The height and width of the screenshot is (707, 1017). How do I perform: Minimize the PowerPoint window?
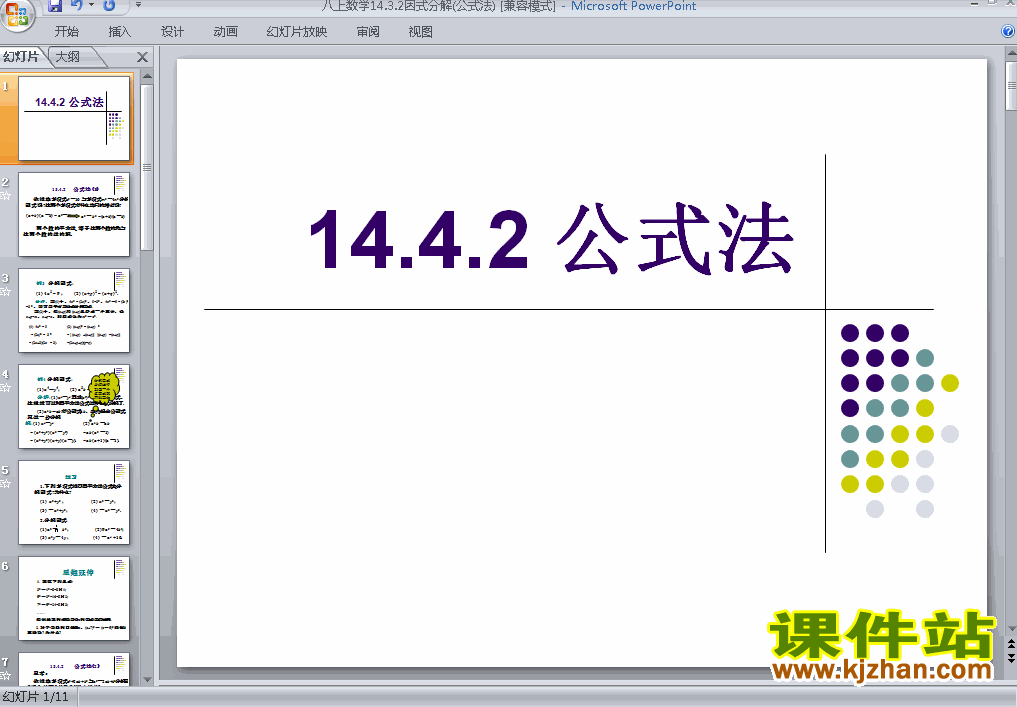(974, 3)
